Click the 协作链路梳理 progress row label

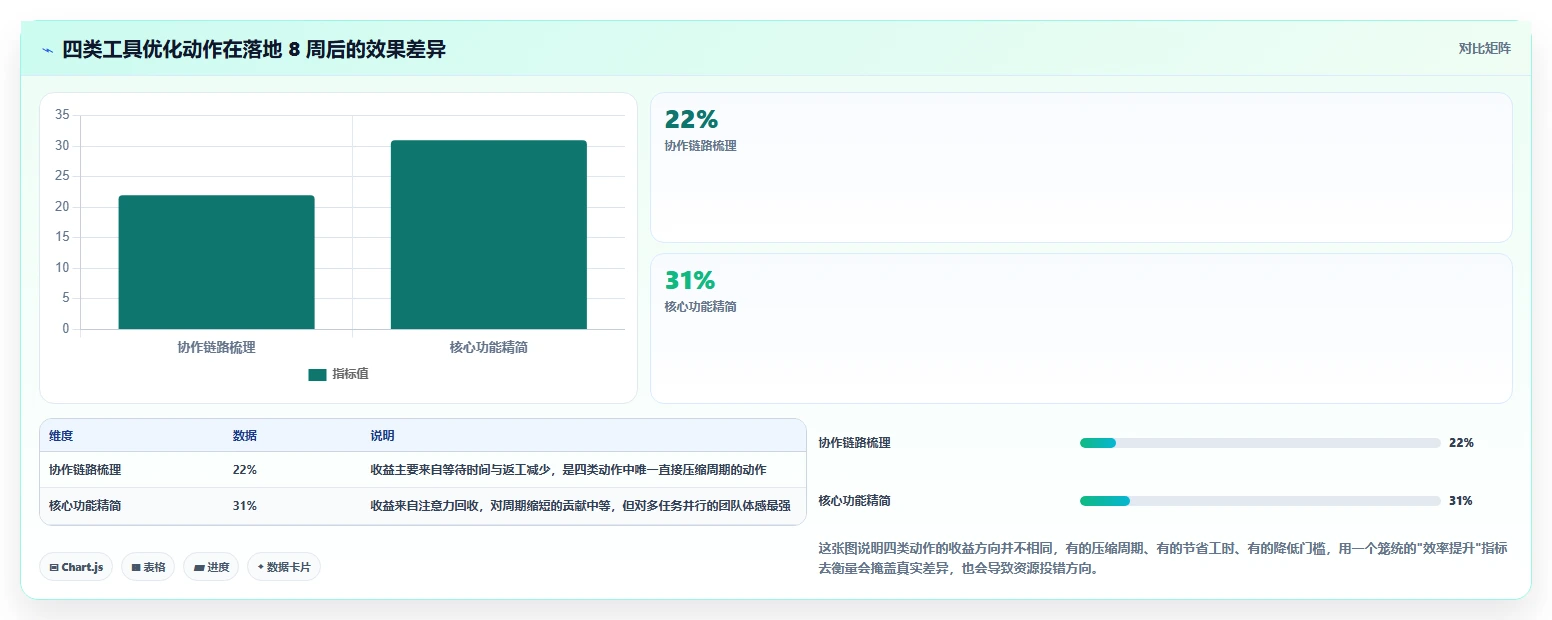(854, 443)
